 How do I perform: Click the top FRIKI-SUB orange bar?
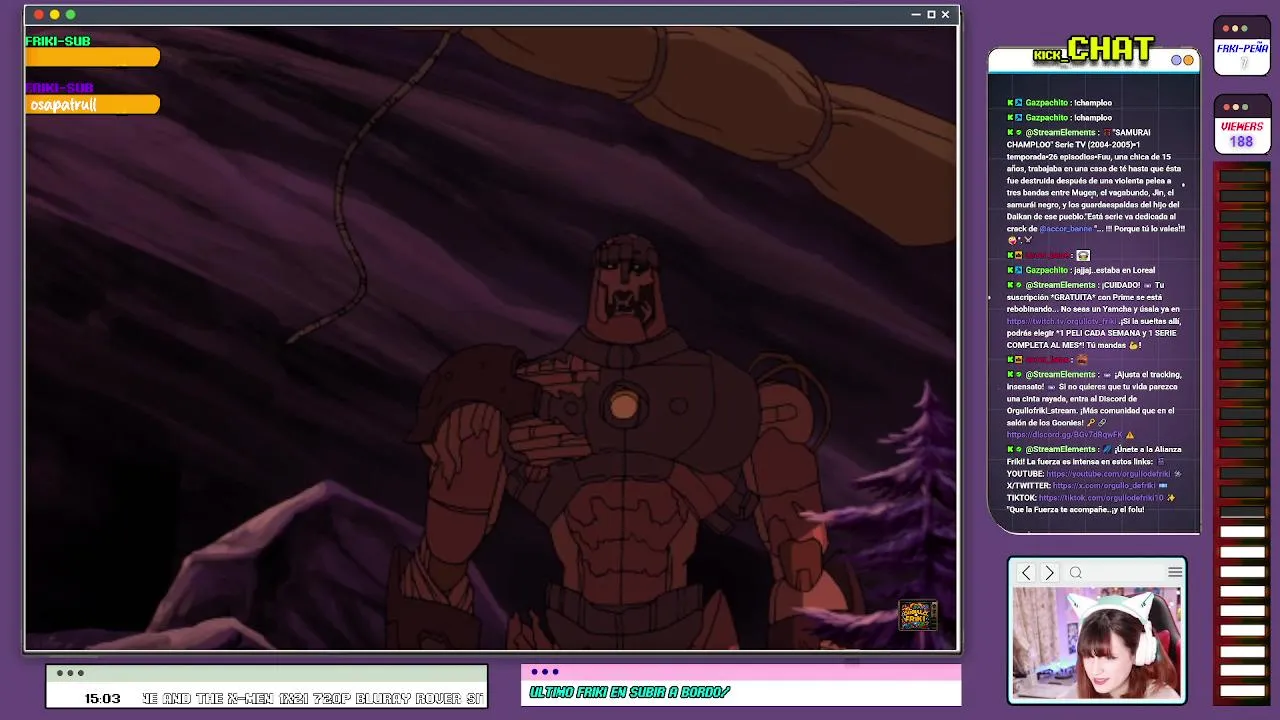(x=92, y=57)
